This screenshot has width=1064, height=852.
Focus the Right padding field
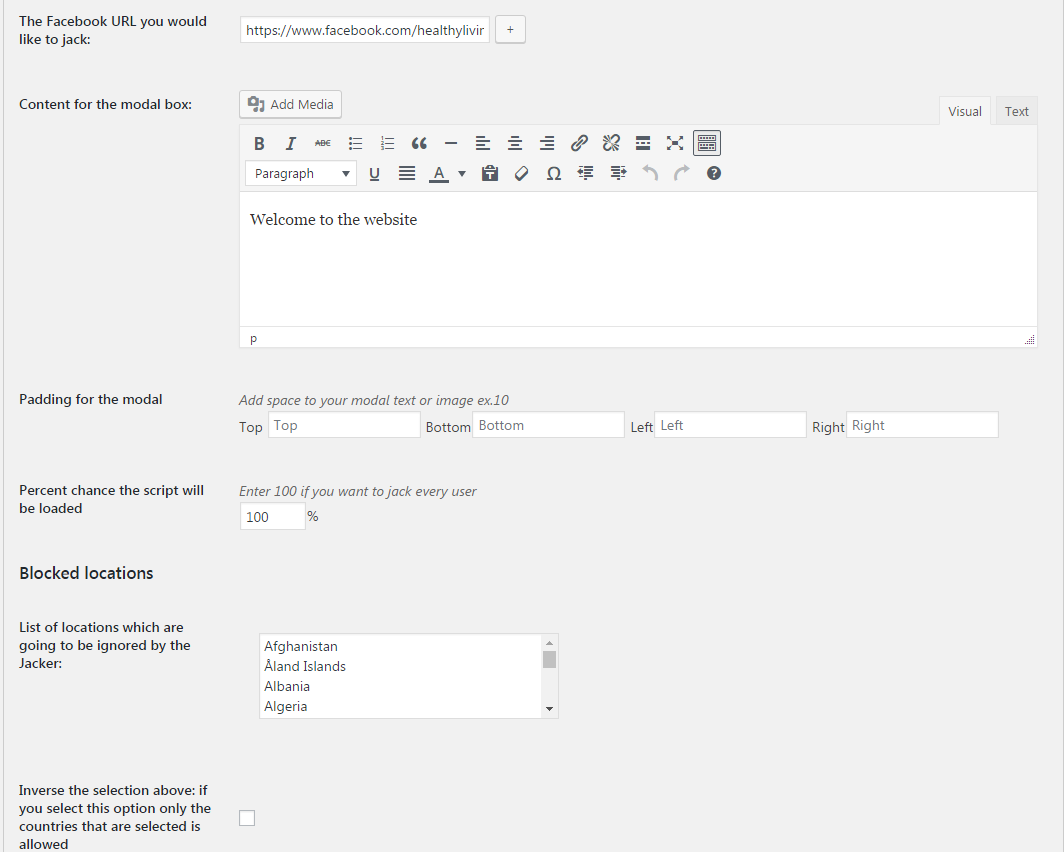click(922, 425)
